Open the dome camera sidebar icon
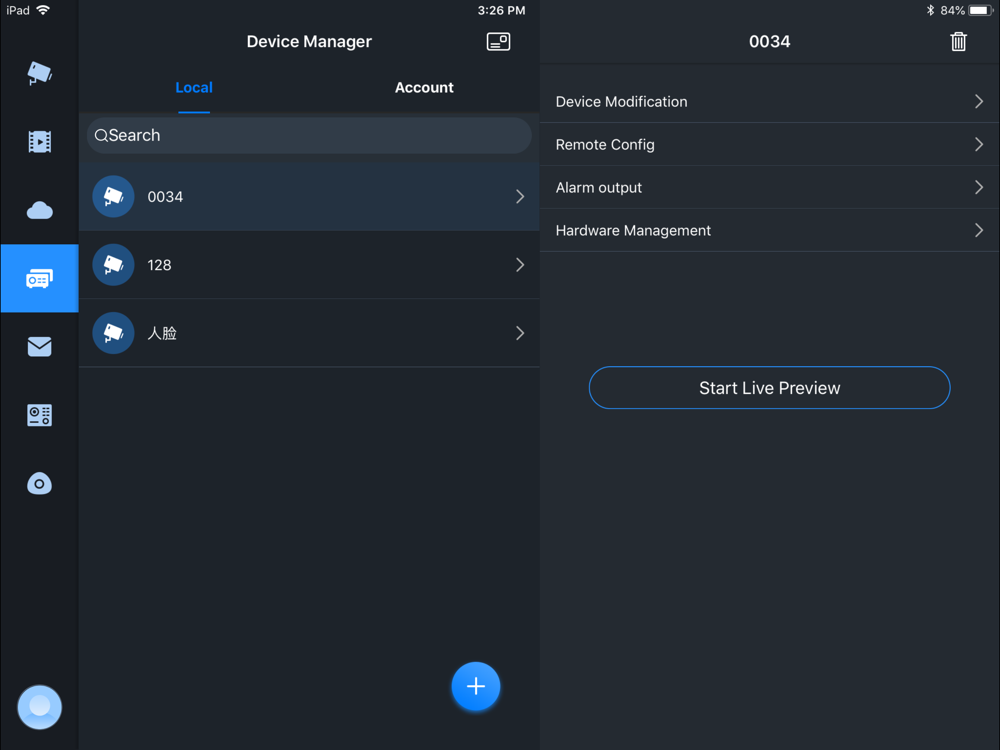The width and height of the screenshot is (1000, 750). [x=40, y=483]
